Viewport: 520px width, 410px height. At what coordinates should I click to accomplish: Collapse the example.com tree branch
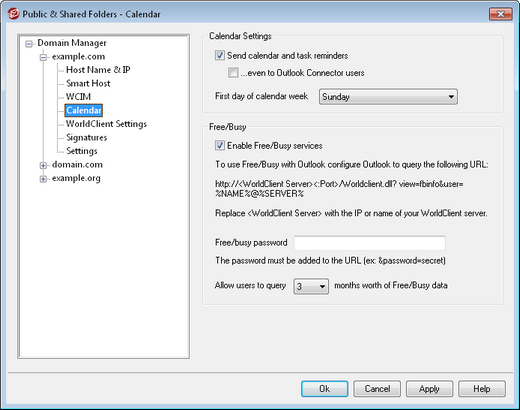pos(43,57)
